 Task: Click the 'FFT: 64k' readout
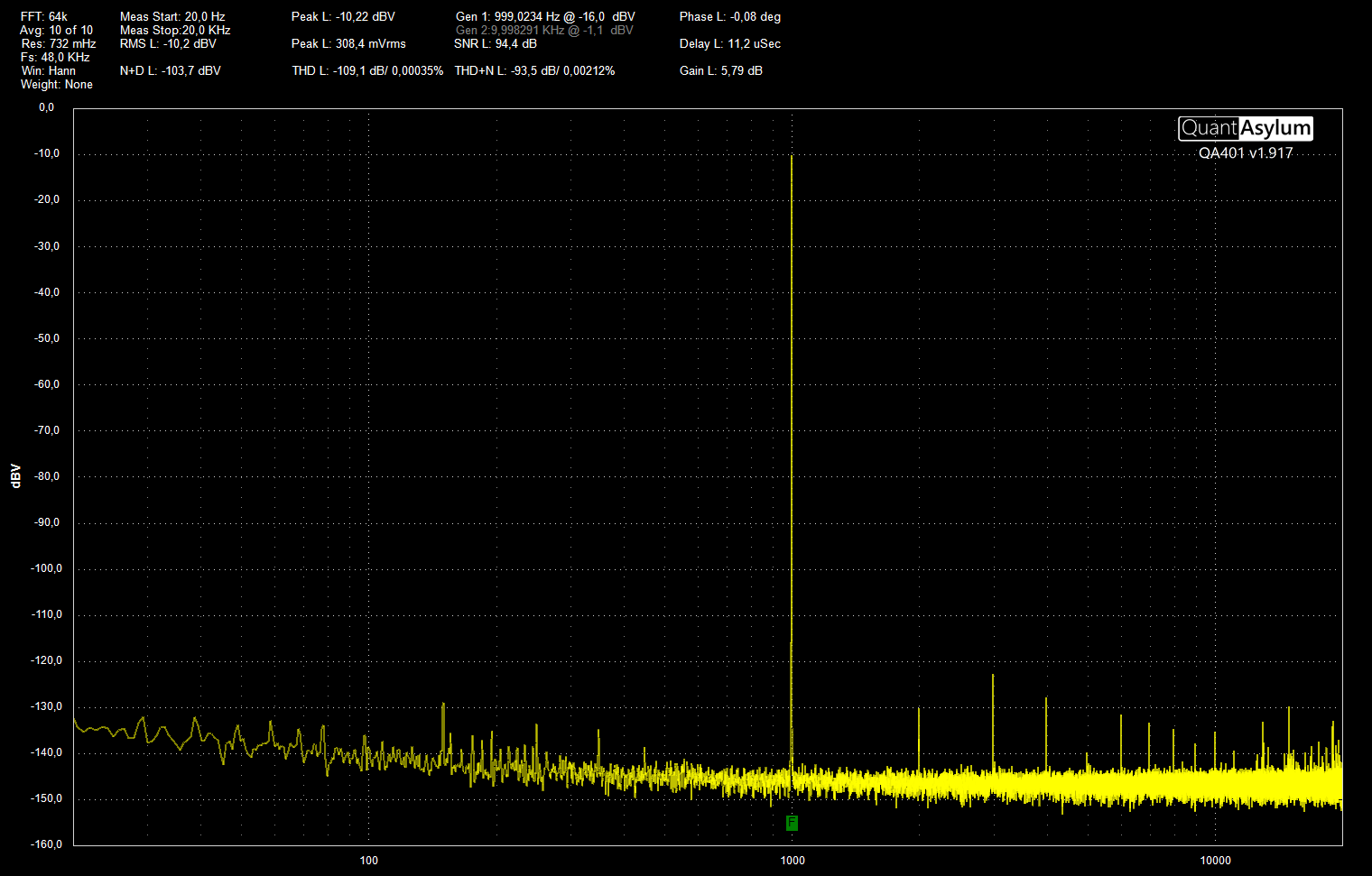[x=44, y=16]
